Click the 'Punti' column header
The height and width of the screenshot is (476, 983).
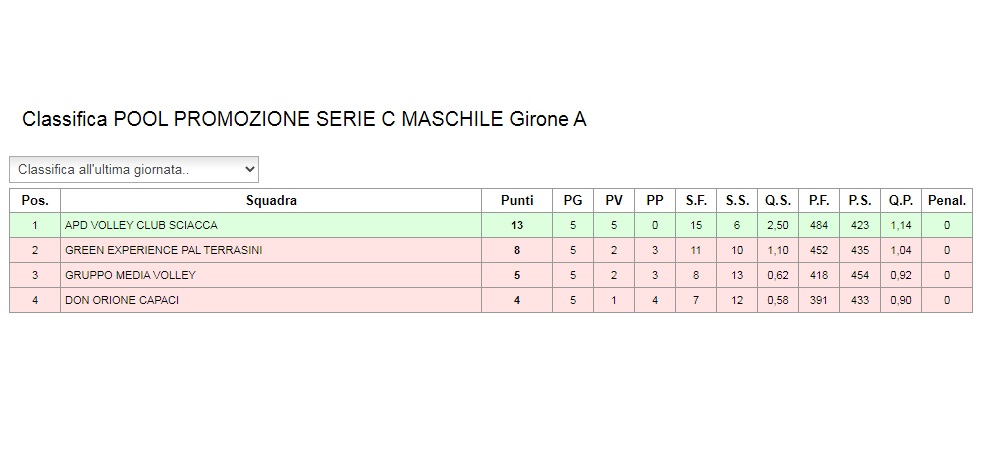[517, 201]
